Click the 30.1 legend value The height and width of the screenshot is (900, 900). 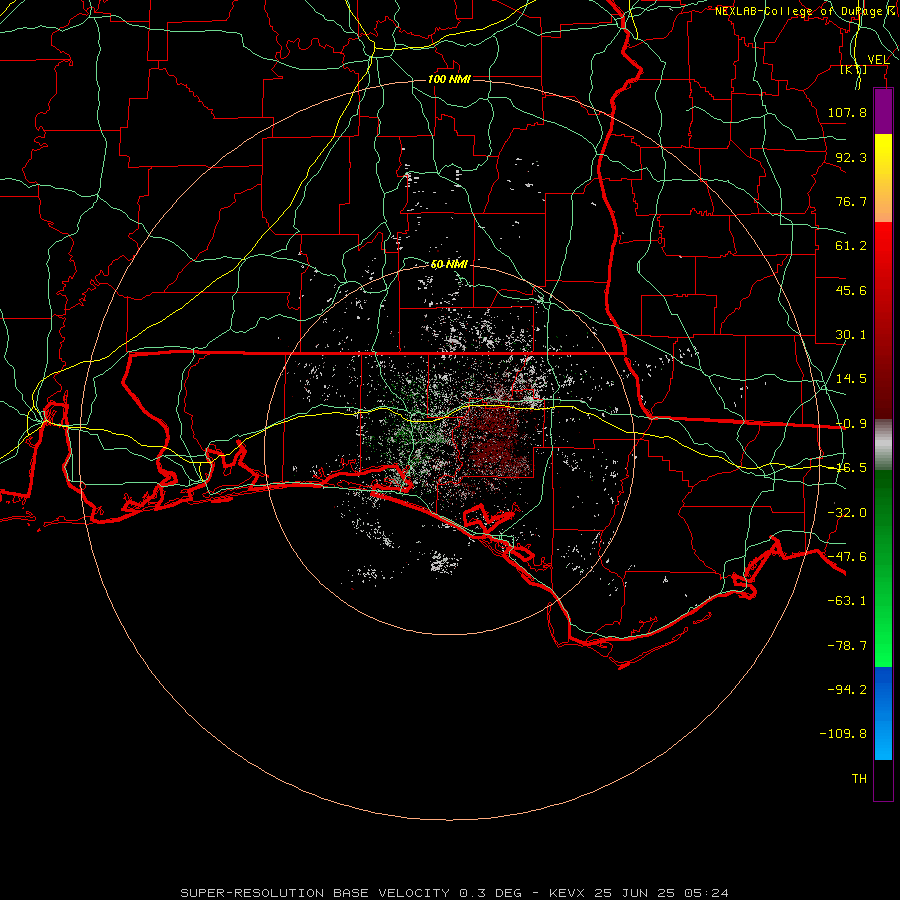point(851,335)
